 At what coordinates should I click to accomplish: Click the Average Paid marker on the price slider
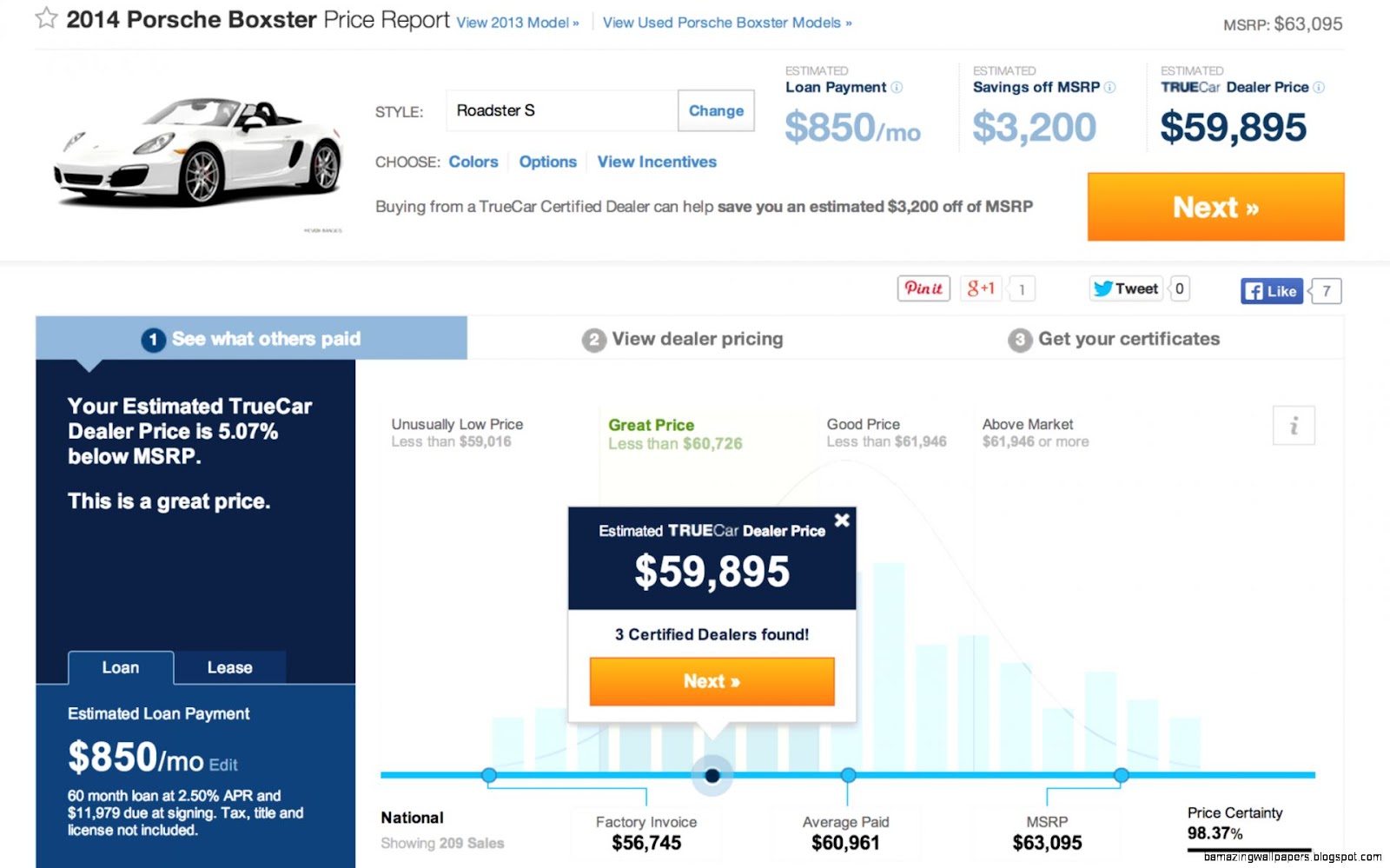pyautogui.click(x=846, y=775)
